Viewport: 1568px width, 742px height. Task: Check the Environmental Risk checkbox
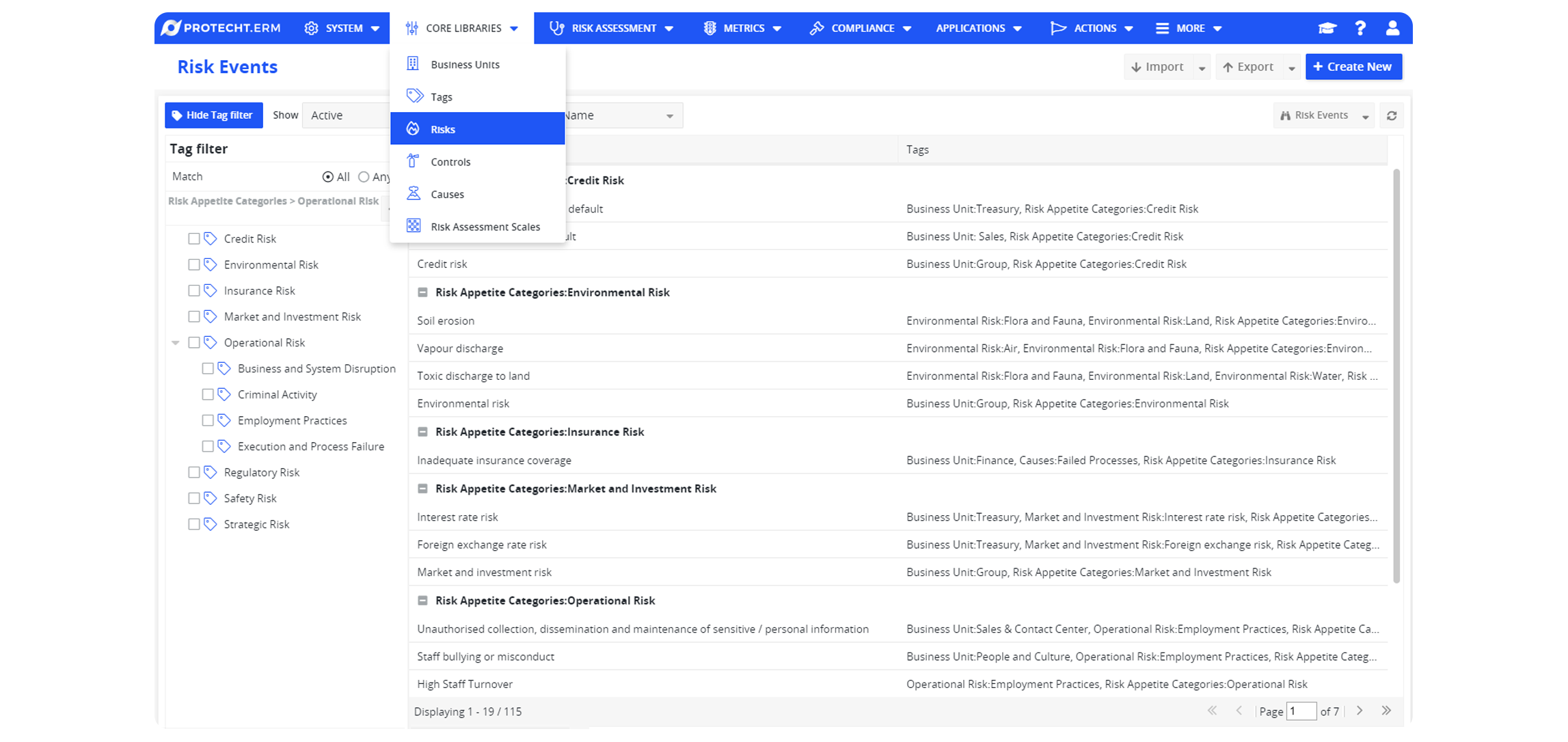pyautogui.click(x=194, y=264)
